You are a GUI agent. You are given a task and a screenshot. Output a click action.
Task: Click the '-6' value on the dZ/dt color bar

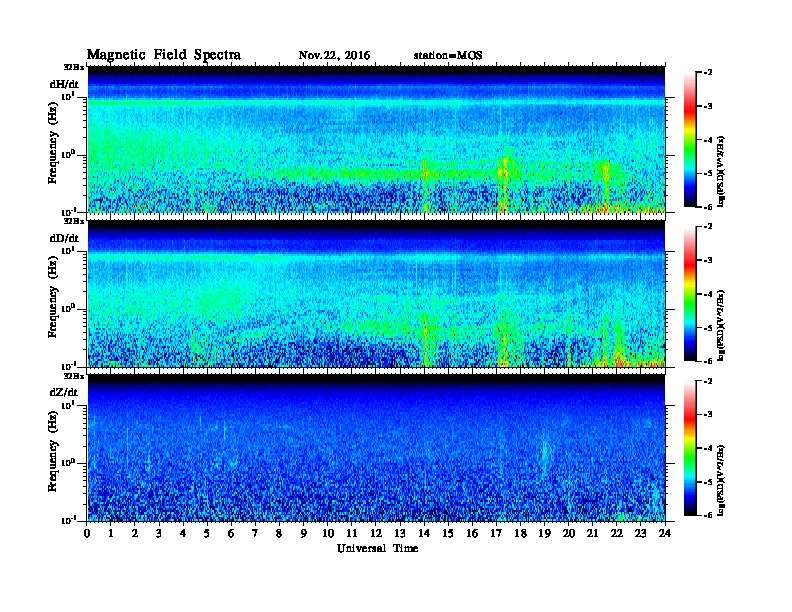708,515
